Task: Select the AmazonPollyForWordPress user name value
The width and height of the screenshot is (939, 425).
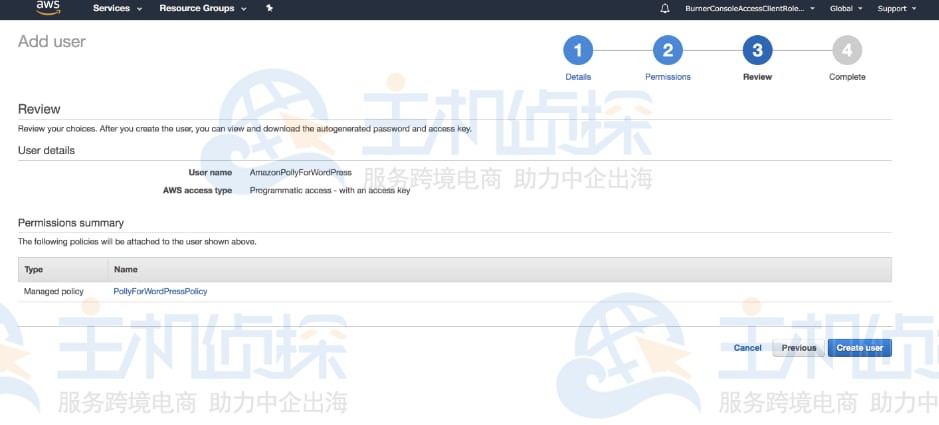Action: tap(301, 172)
